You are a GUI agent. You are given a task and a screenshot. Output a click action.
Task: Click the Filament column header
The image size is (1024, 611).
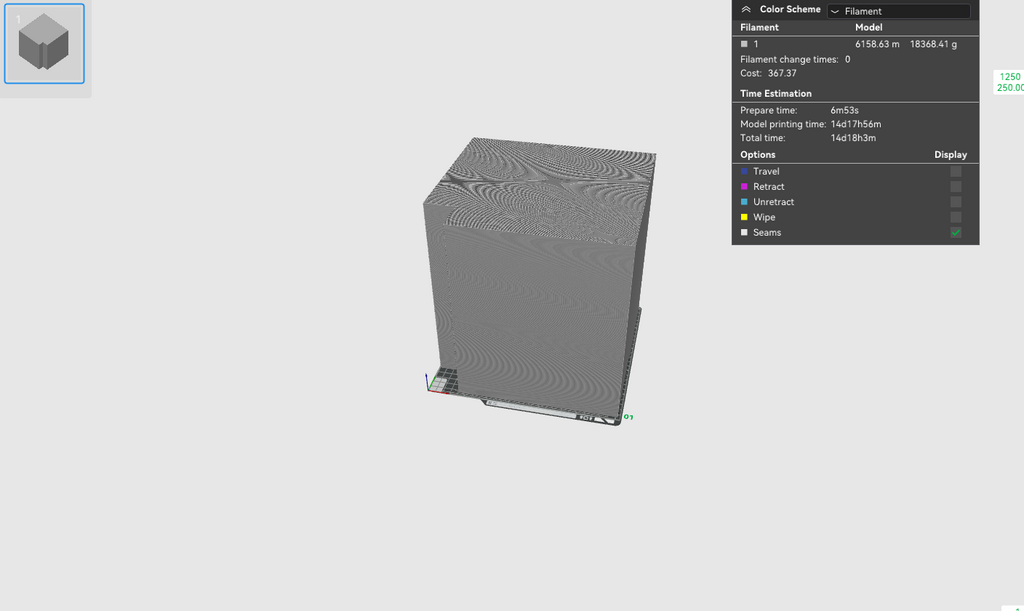click(x=759, y=27)
